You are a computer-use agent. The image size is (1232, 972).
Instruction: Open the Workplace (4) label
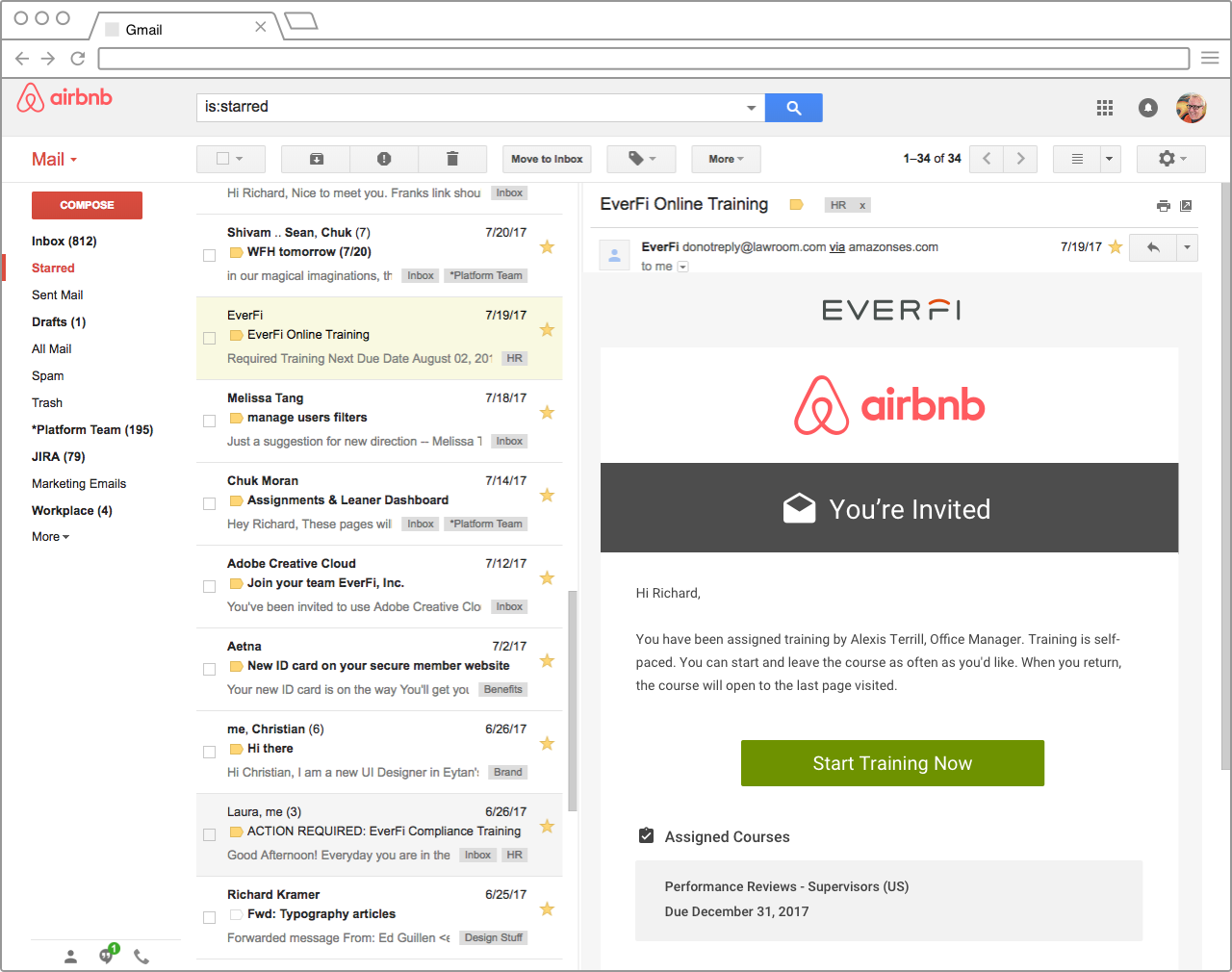tap(72, 511)
